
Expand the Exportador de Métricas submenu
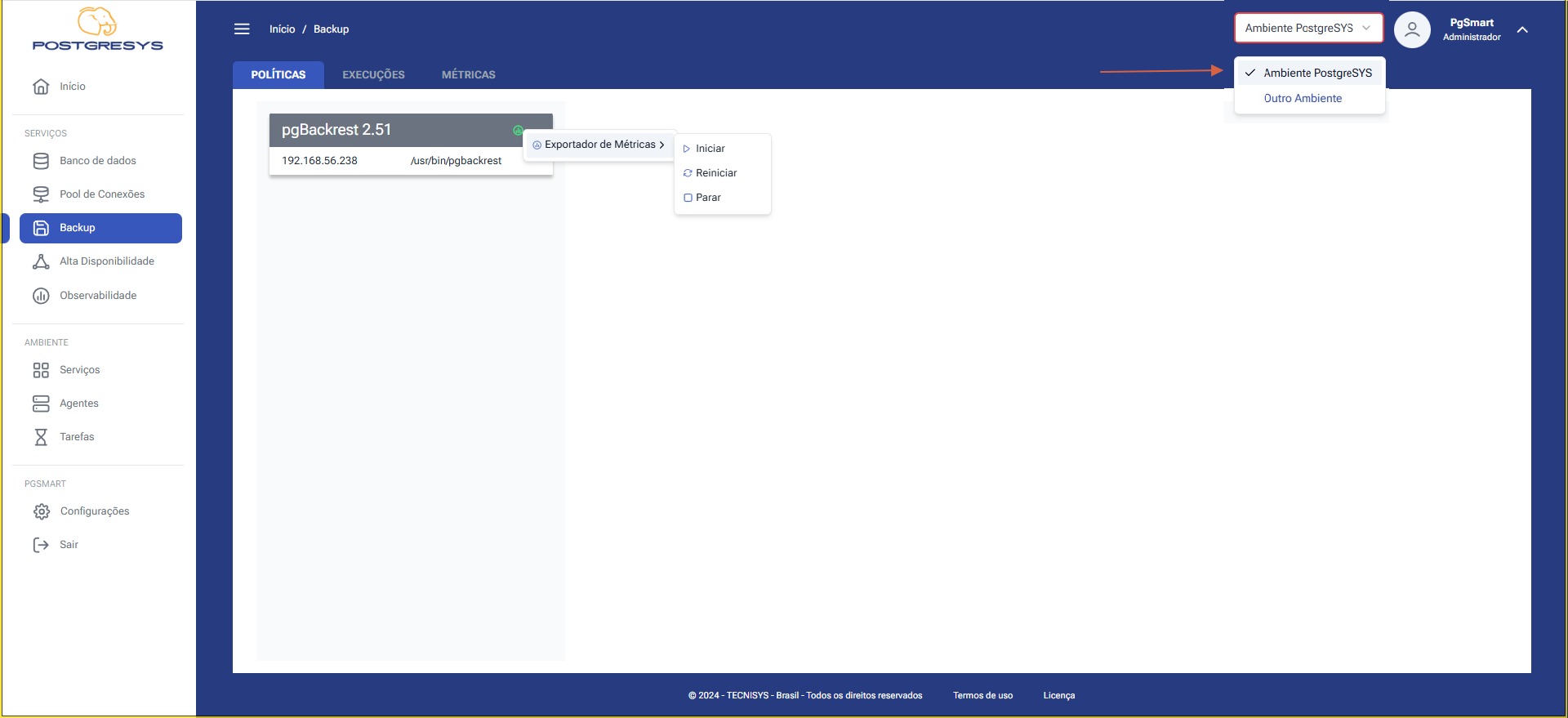click(x=599, y=145)
